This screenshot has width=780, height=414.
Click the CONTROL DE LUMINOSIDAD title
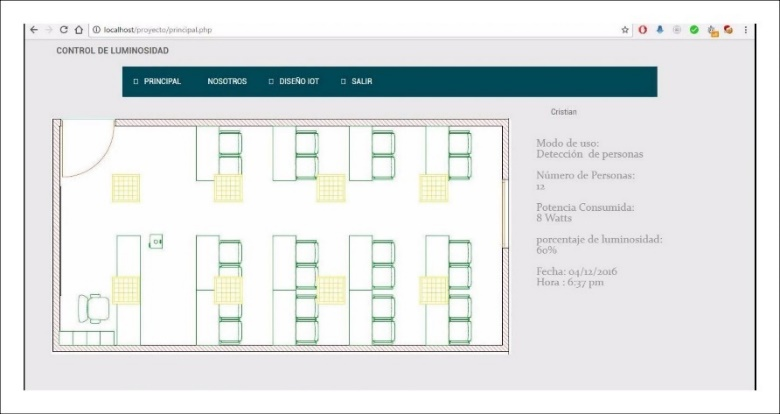click(x=112, y=50)
